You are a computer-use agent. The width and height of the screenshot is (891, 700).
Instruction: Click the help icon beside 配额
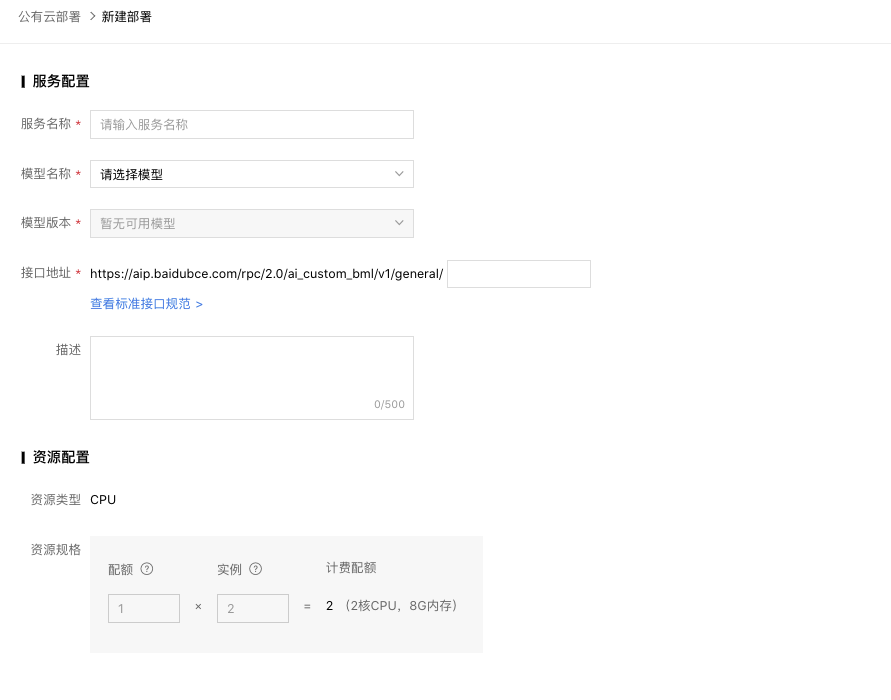tap(147, 569)
